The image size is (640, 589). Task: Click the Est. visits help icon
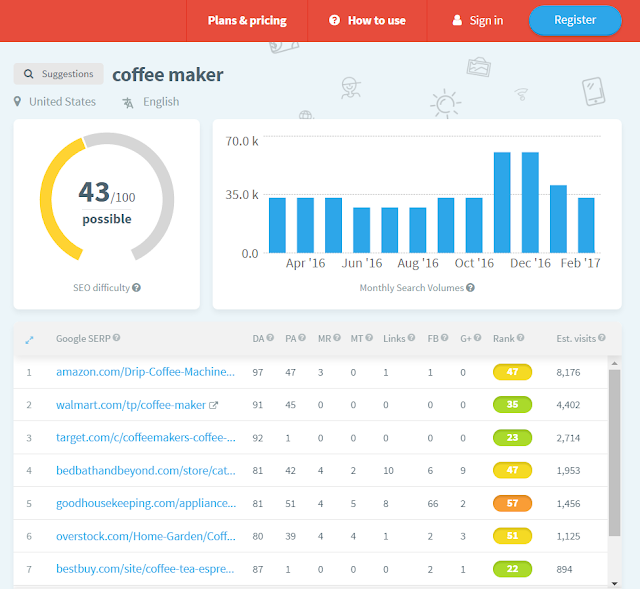(602, 338)
